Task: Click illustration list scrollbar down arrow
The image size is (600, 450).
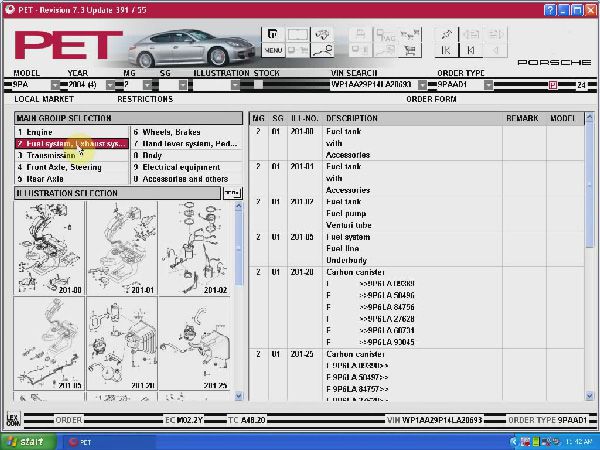Action: (x=238, y=396)
